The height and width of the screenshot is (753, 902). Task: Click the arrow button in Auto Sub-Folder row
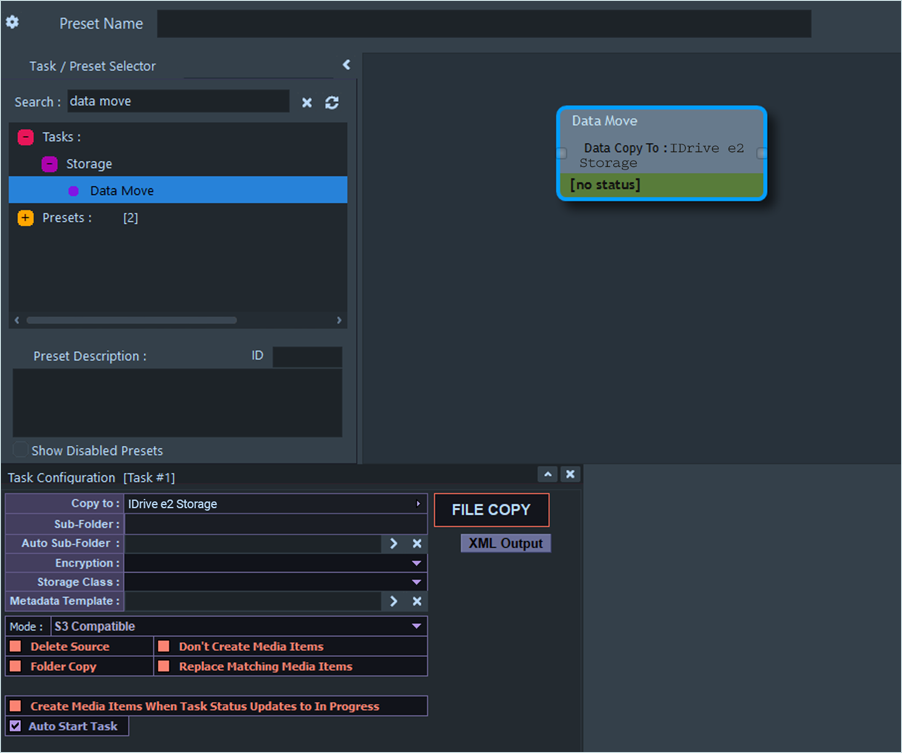coord(393,543)
